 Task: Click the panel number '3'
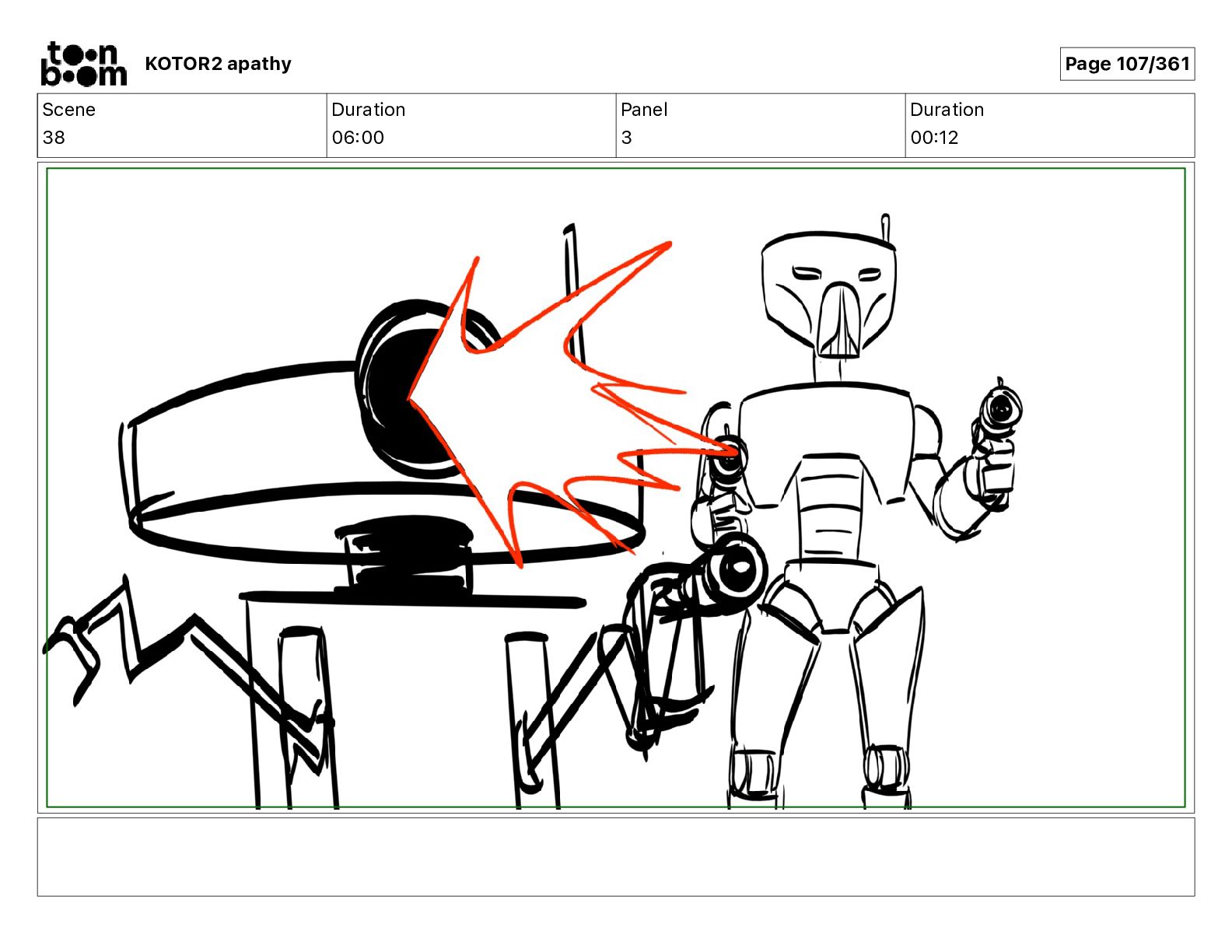626,138
